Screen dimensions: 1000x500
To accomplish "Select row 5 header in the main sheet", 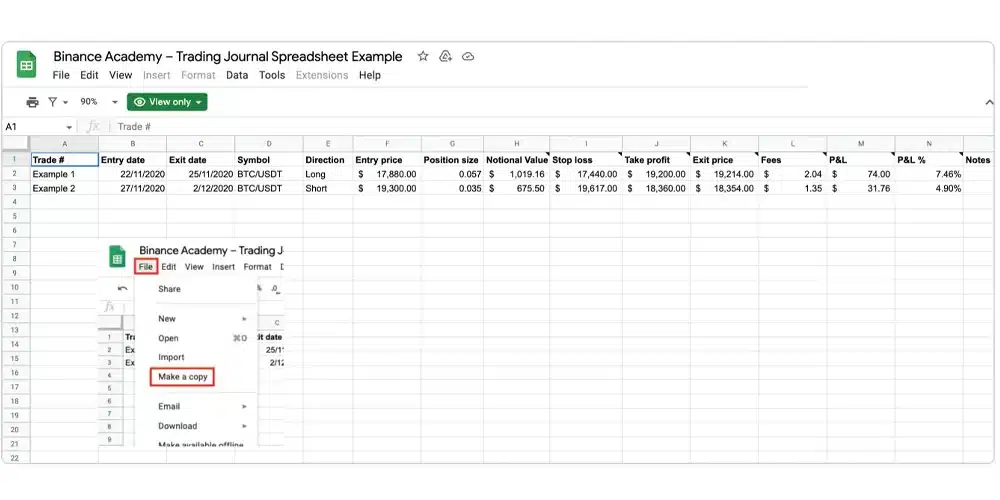I will (x=15, y=216).
